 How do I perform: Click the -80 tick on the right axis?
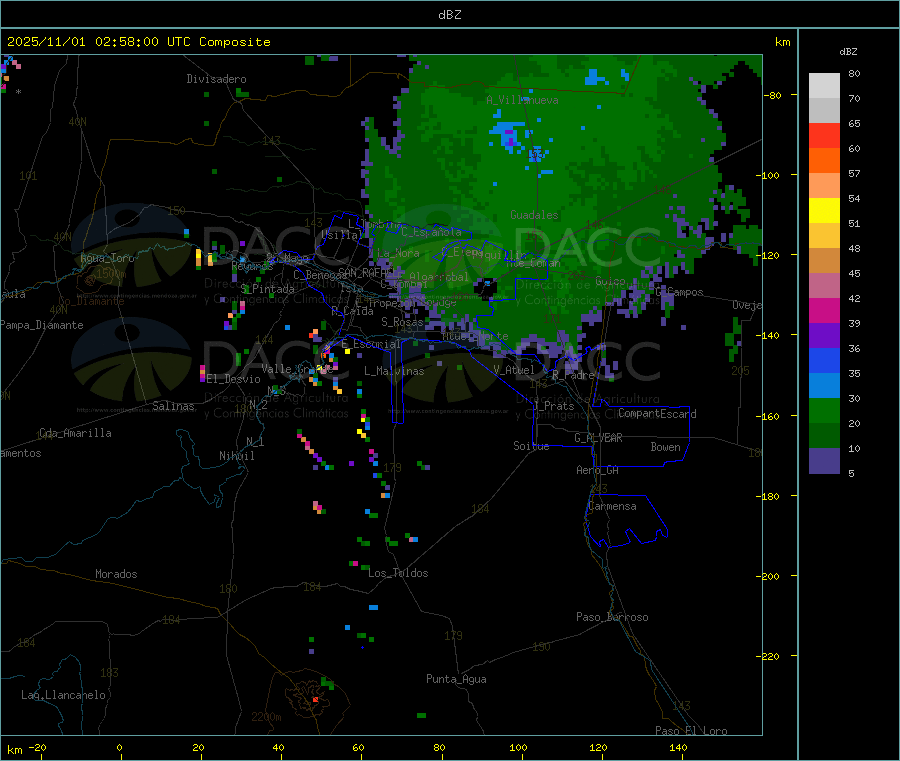[x=771, y=95]
